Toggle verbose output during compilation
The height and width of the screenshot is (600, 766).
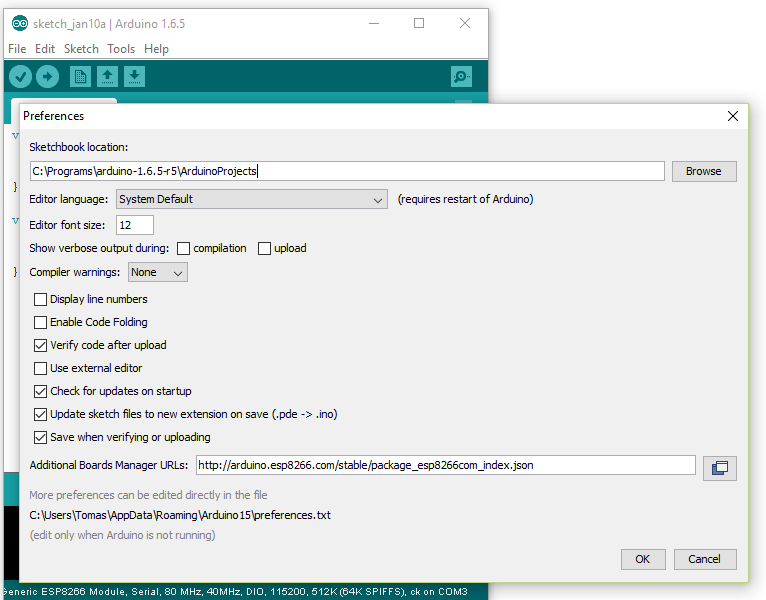click(184, 248)
